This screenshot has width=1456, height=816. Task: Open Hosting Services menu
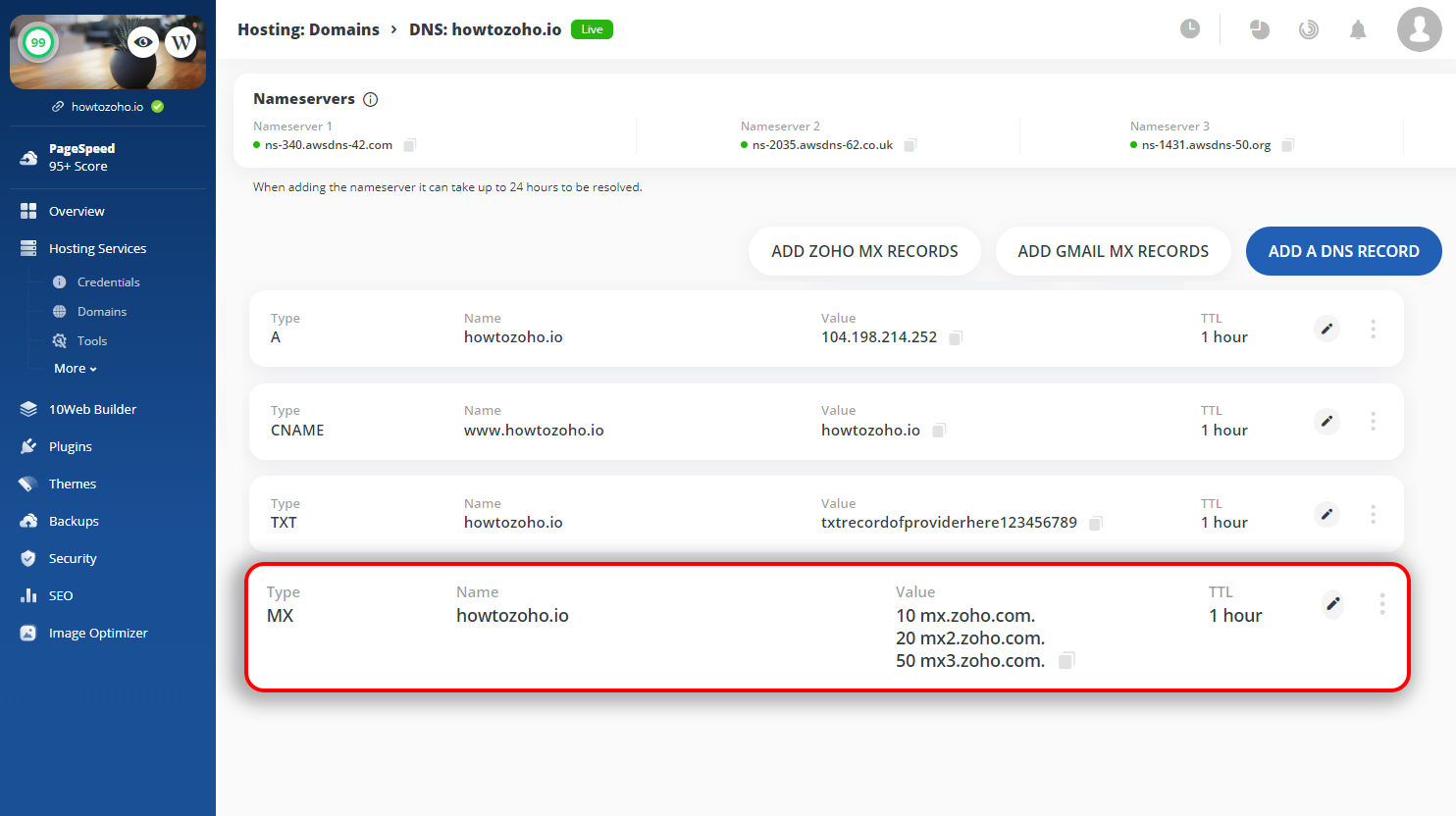97,248
